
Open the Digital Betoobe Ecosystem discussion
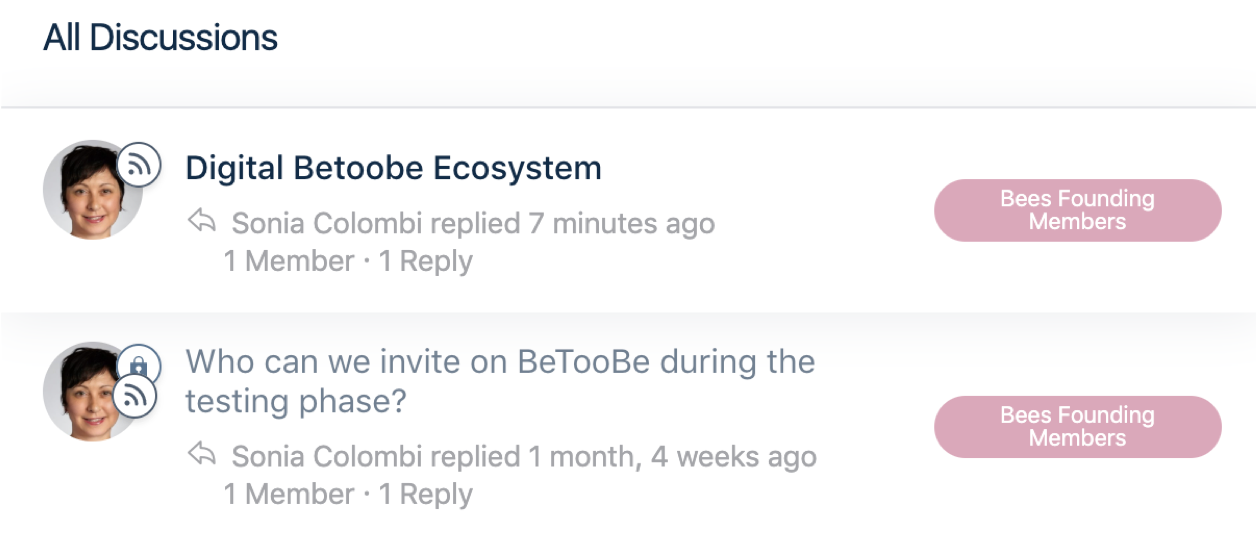(394, 168)
